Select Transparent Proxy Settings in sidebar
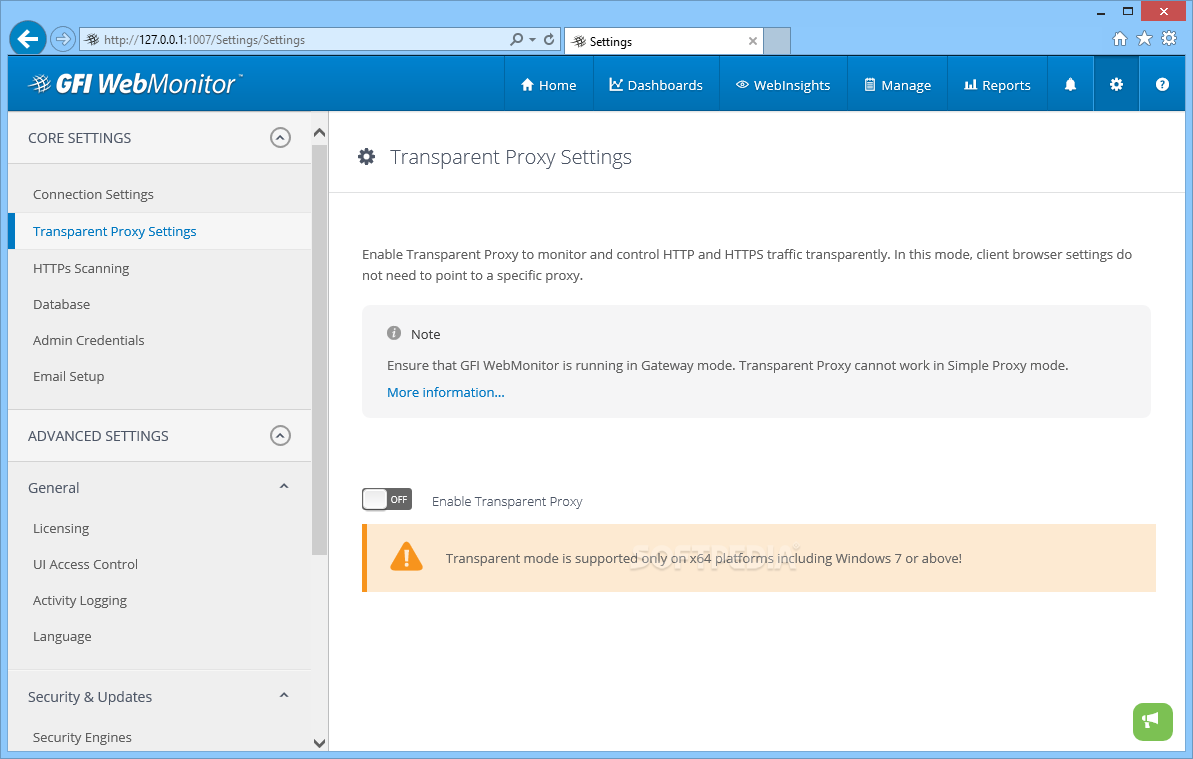Screen dimensions: 1193x759 (x=114, y=231)
